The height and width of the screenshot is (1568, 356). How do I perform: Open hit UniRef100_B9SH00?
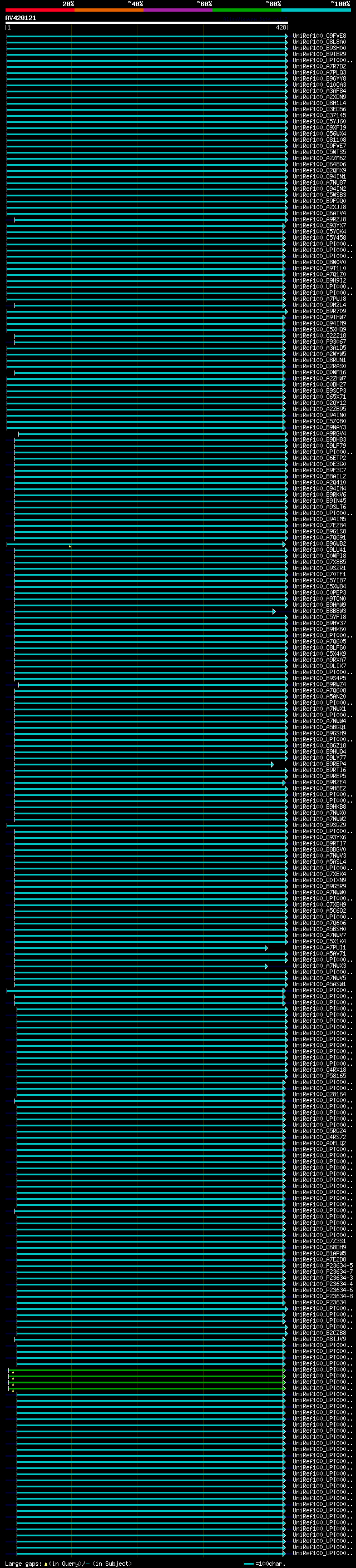(x=319, y=48)
